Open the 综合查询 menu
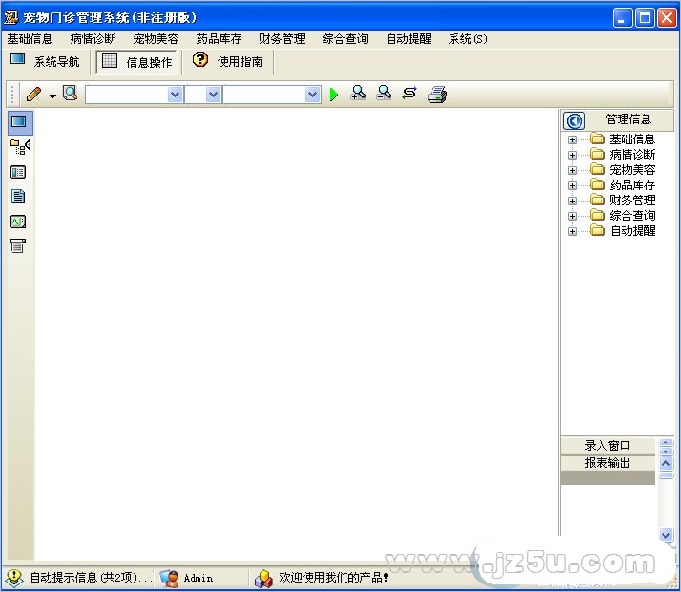This screenshot has height=592, width=681. point(345,39)
